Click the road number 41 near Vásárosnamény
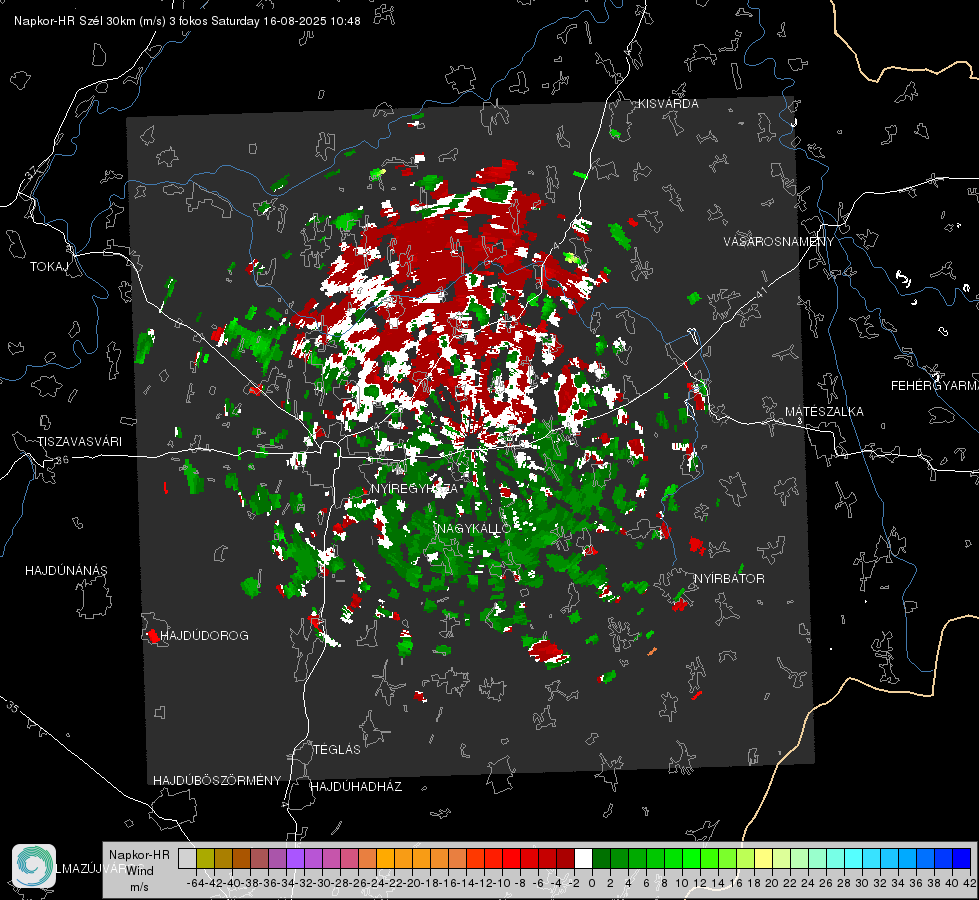This screenshot has height=900, width=979. (x=761, y=292)
